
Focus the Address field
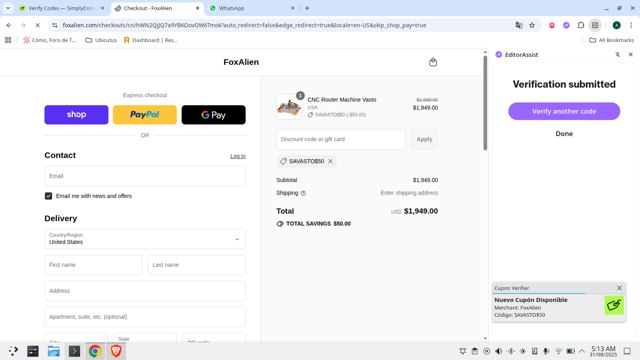145,291
